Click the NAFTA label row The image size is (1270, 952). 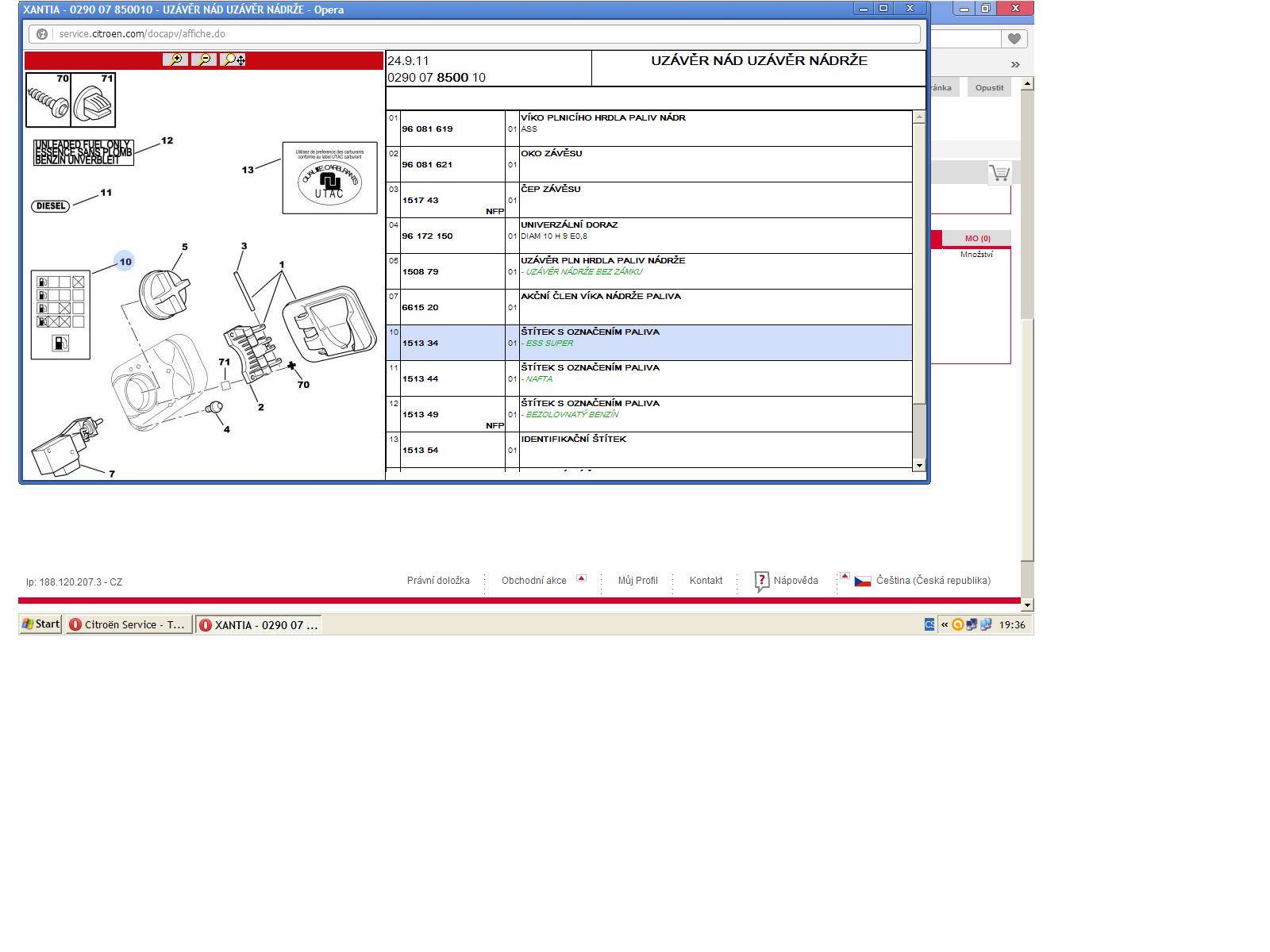coord(649,378)
